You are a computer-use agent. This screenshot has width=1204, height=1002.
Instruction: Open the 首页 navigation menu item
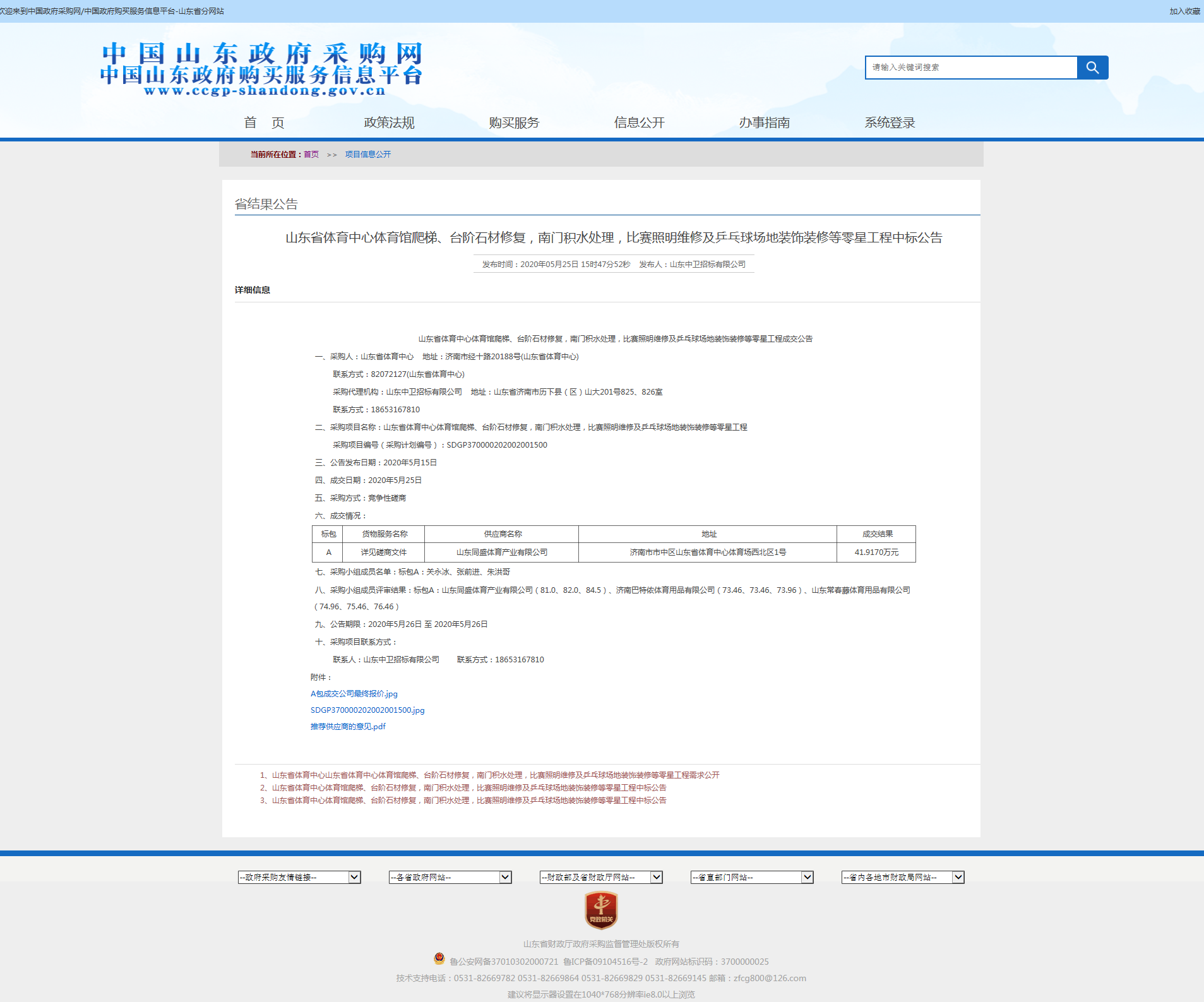pyautogui.click(x=264, y=122)
